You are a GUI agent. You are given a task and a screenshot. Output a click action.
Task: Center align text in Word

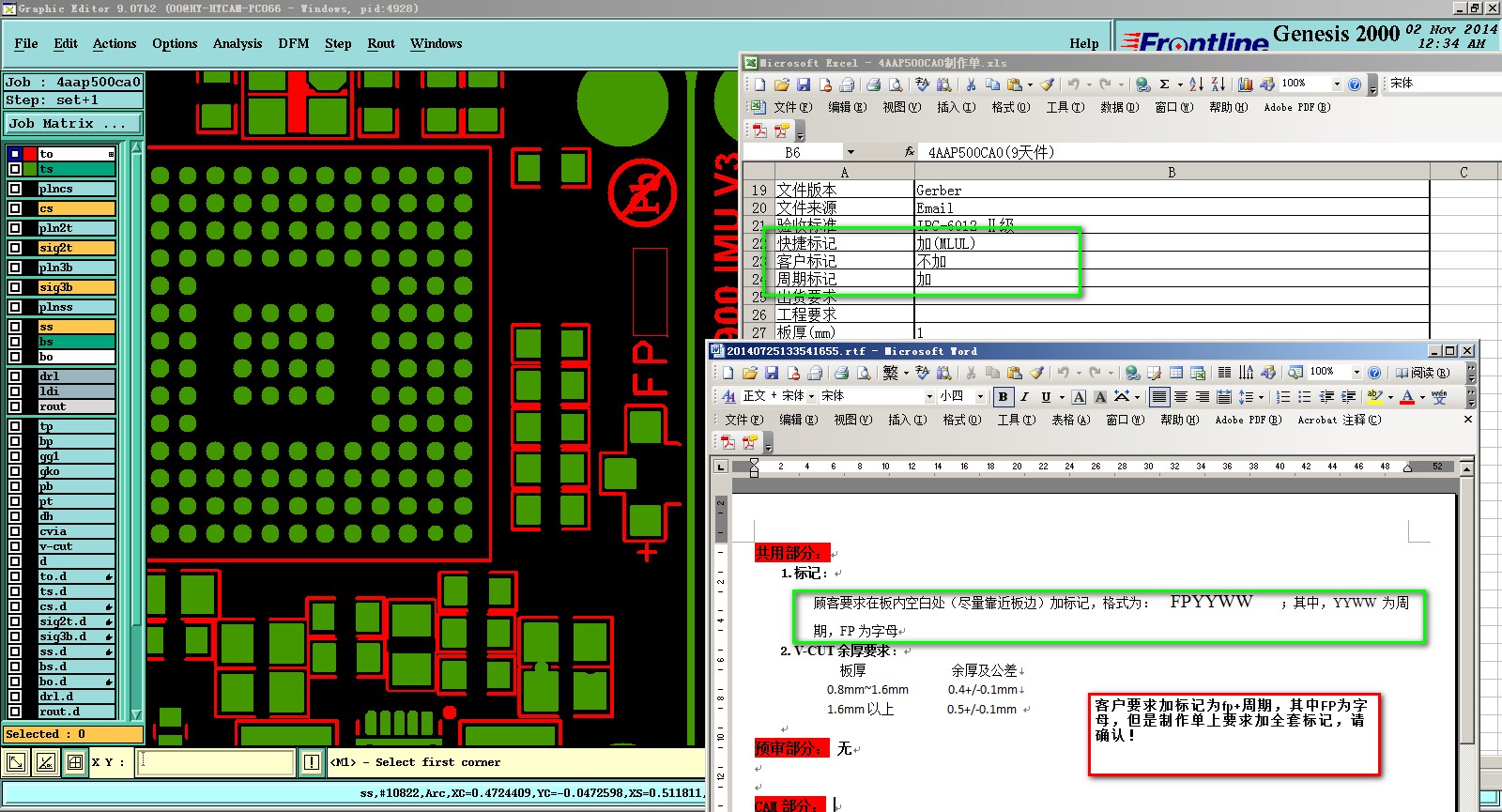click(x=1181, y=397)
